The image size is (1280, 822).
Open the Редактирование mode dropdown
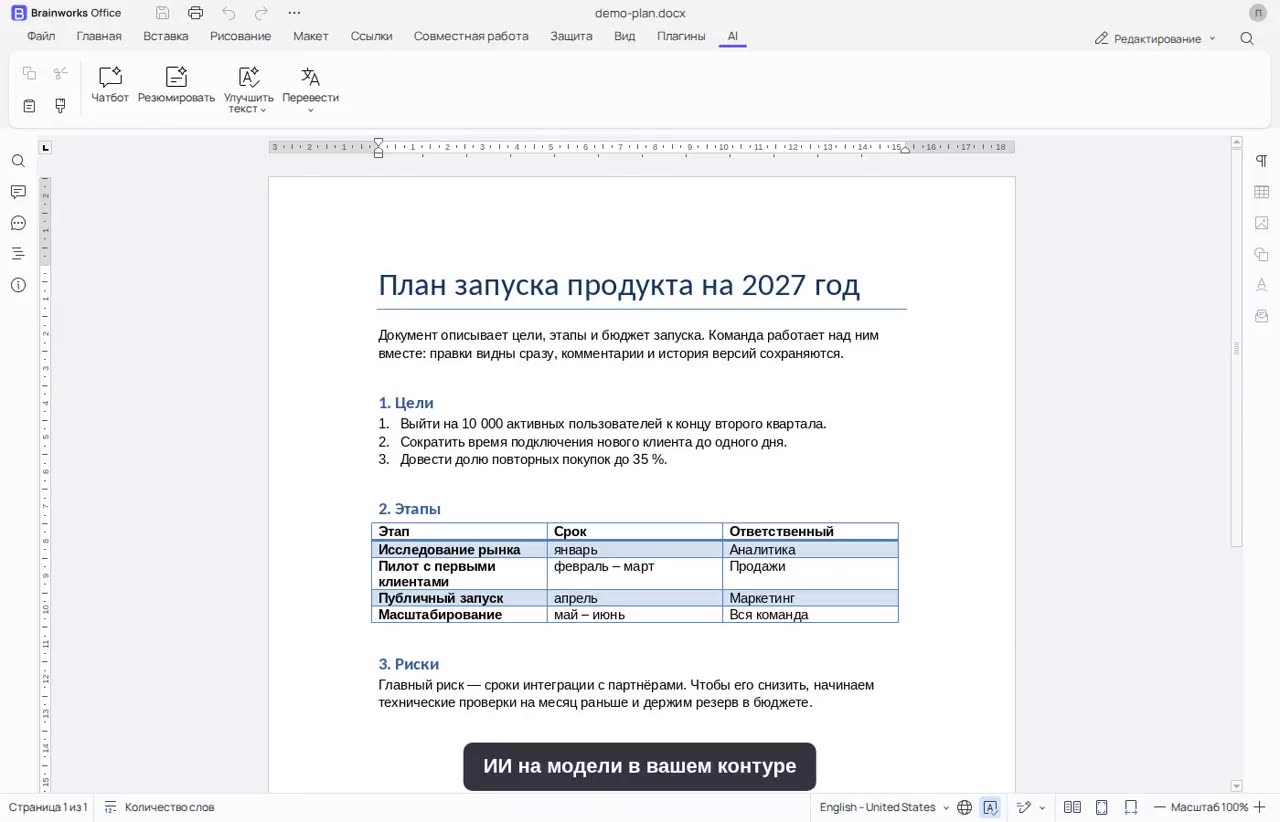pyautogui.click(x=1155, y=38)
